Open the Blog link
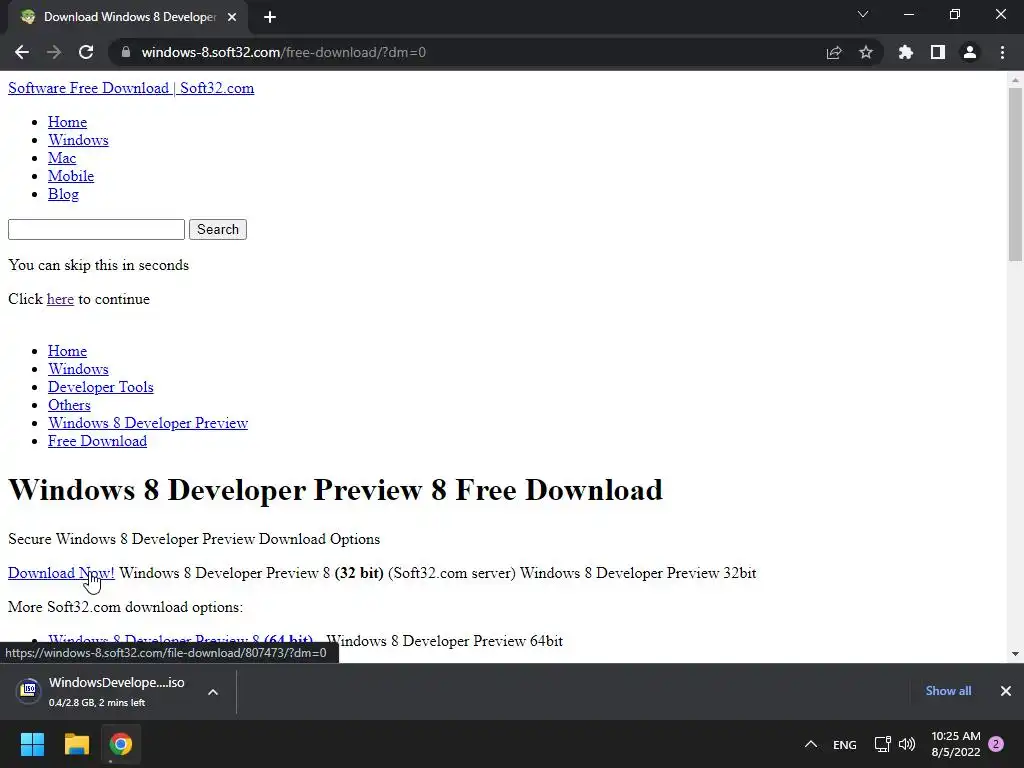The height and width of the screenshot is (768, 1024). coord(63,194)
